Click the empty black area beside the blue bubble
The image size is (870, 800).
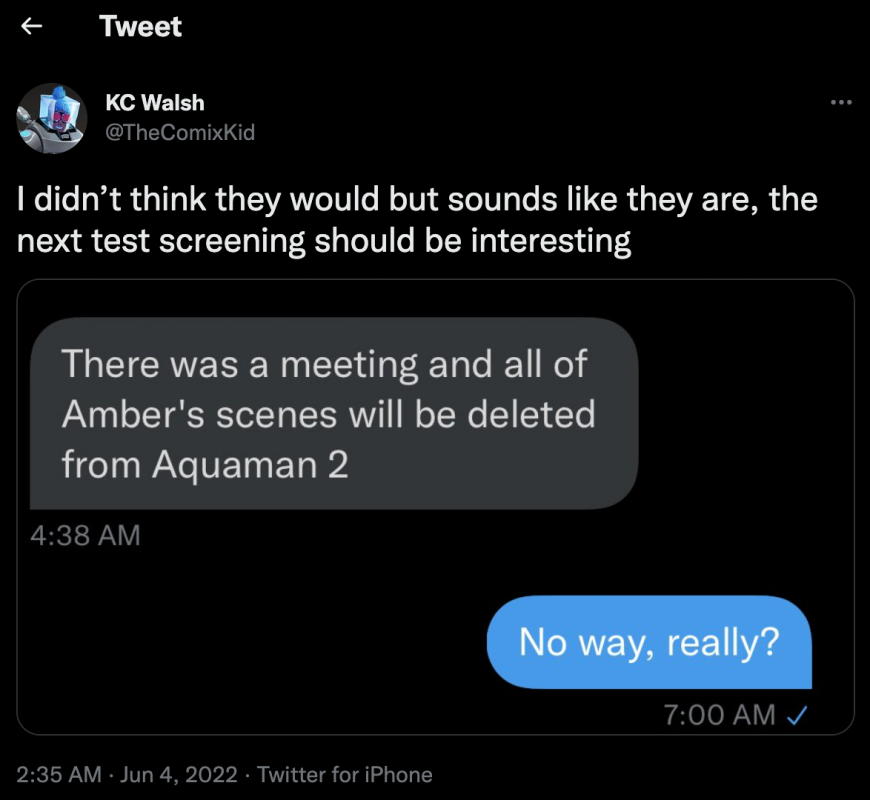point(250,641)
